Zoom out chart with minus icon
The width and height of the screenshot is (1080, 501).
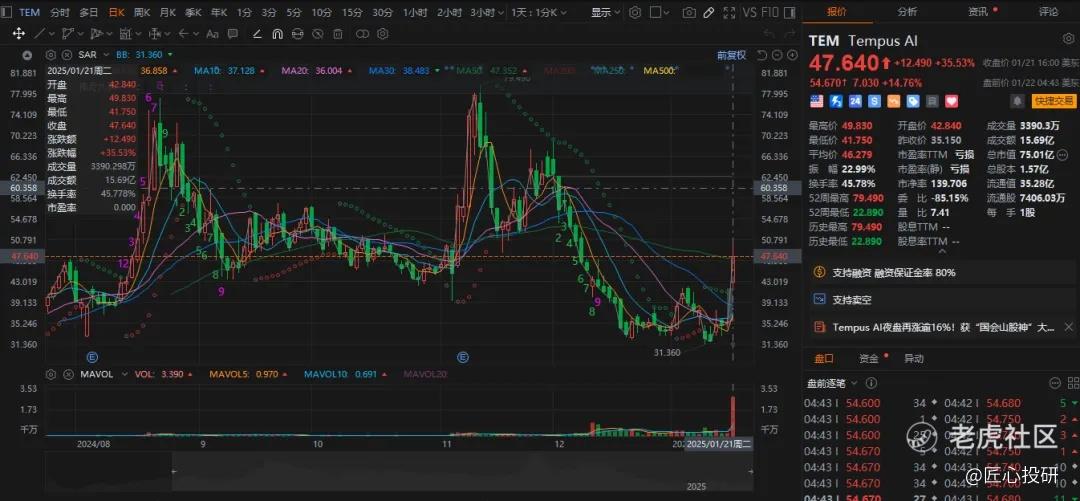pyautogui.click(x=776, y=55)
